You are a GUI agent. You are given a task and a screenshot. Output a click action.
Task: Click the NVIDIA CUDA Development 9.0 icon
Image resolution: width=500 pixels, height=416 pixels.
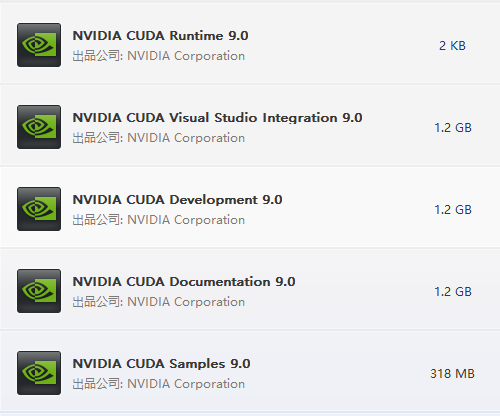[39, 209]
